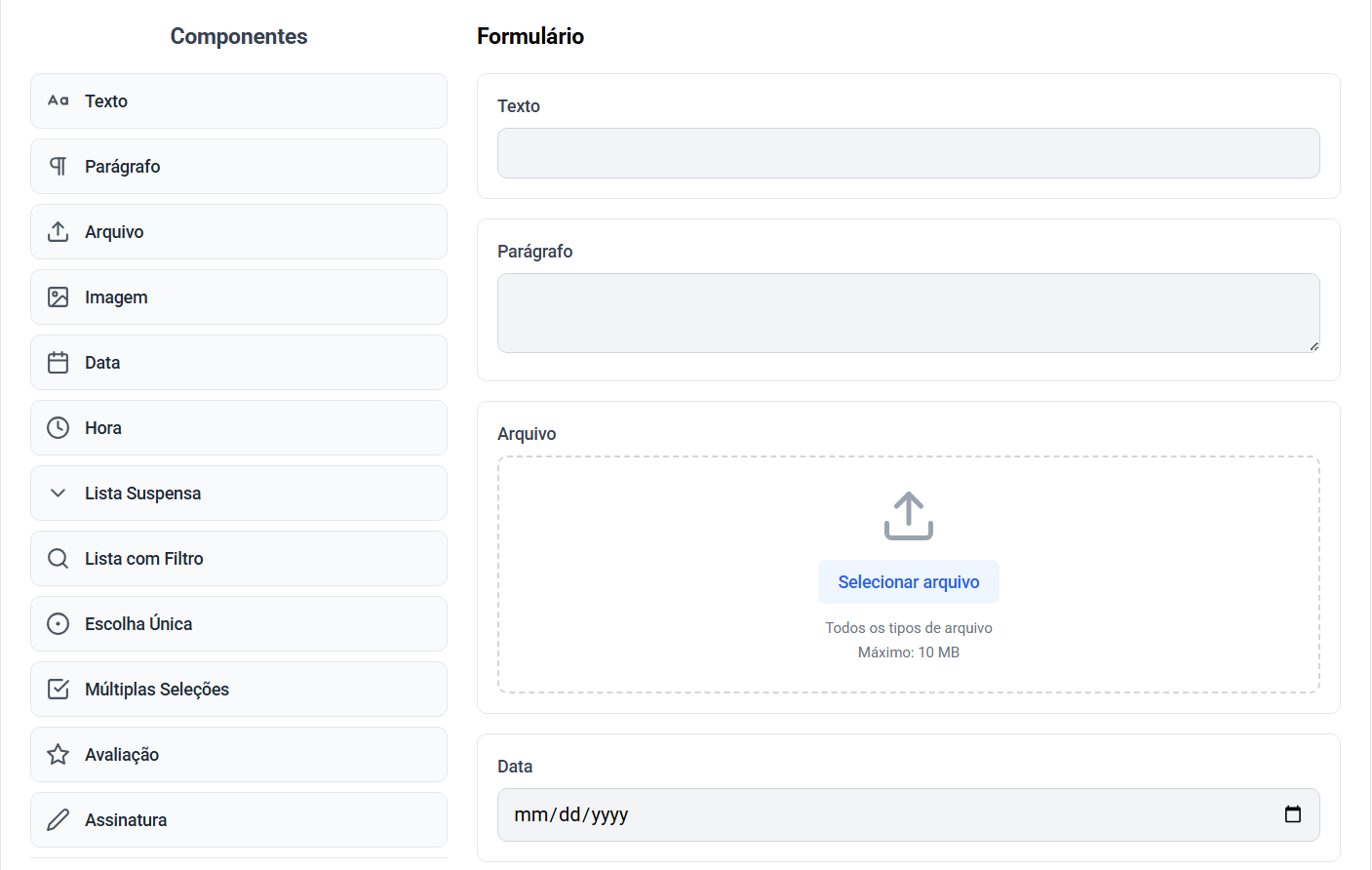Viewport: 1372px width, 870px height.
Task: Click the Texto 'Aa' icon
Action: pos(59,100)
